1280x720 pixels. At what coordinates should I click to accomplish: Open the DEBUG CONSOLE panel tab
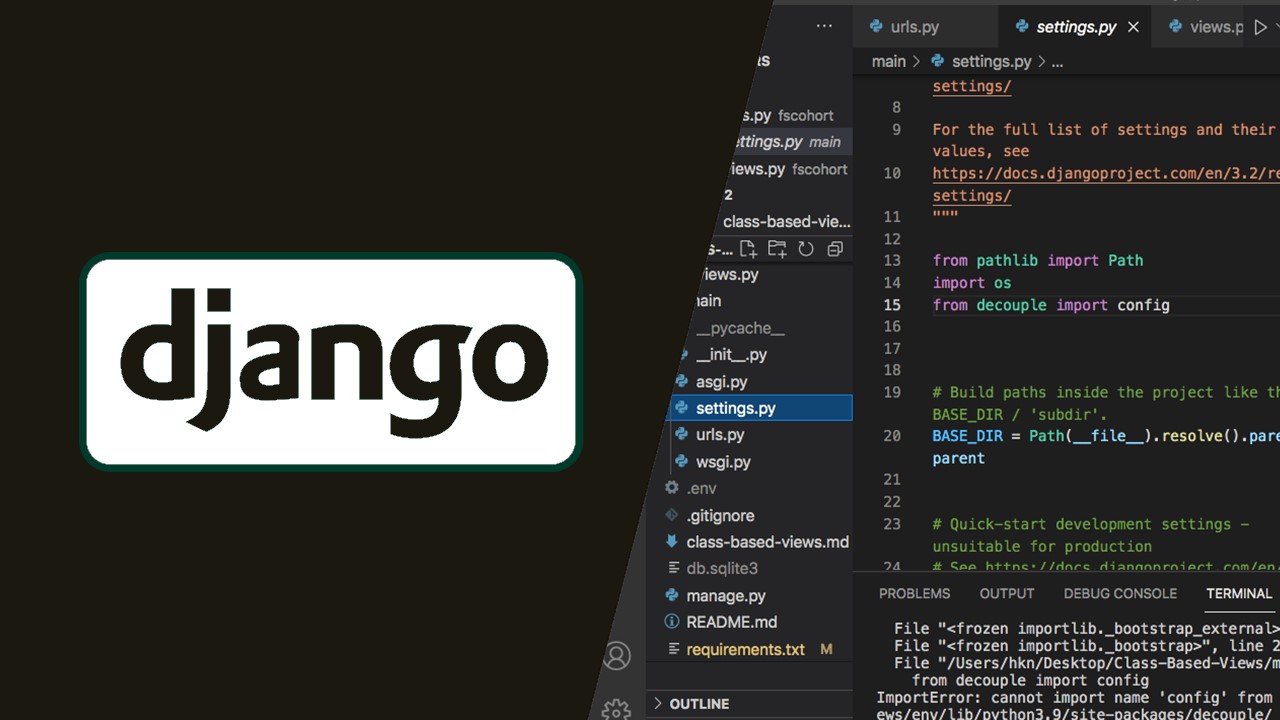click(x=1120, y=593)
